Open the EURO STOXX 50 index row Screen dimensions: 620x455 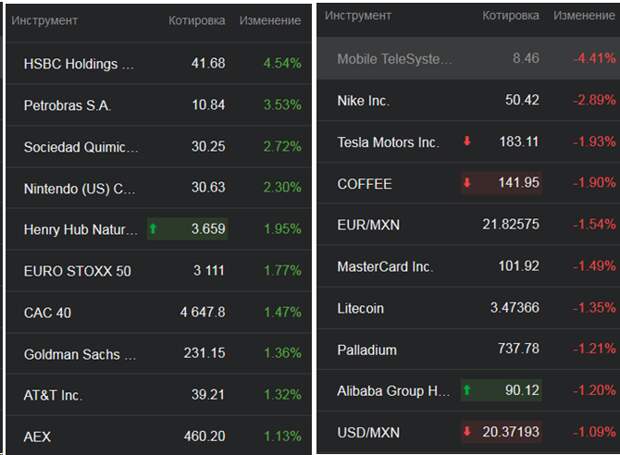click(159, 271)
